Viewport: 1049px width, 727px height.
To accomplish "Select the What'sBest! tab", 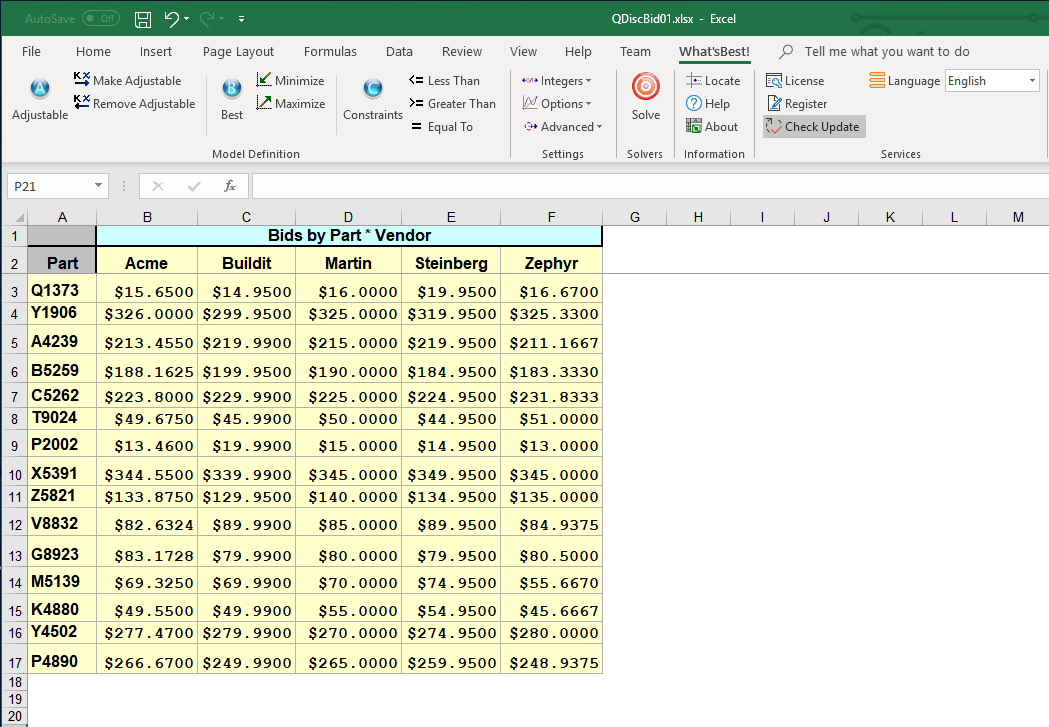I will coord(714,51).
